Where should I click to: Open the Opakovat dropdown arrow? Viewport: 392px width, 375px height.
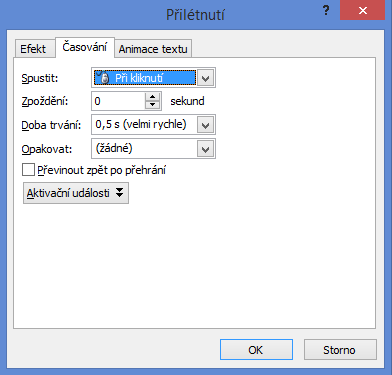pos(205,149)
